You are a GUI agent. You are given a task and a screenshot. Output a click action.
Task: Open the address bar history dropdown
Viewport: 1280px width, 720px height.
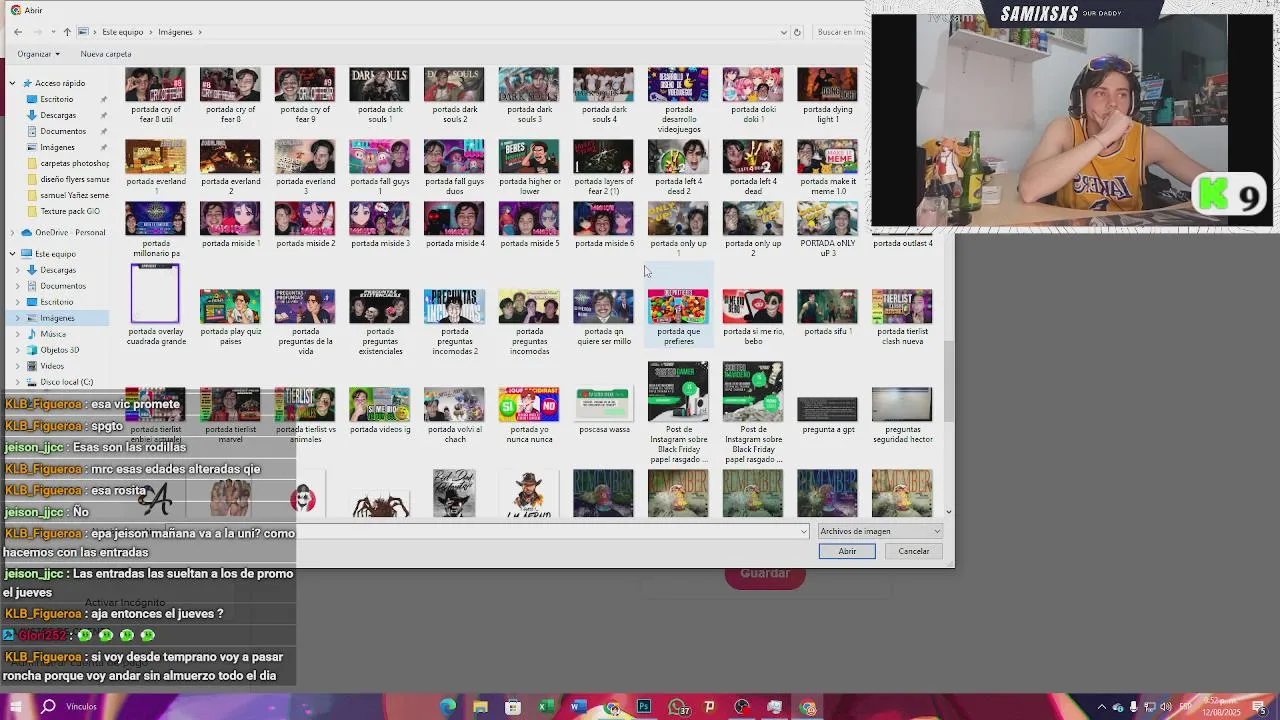pyautogui.click(x=783, y=32)
